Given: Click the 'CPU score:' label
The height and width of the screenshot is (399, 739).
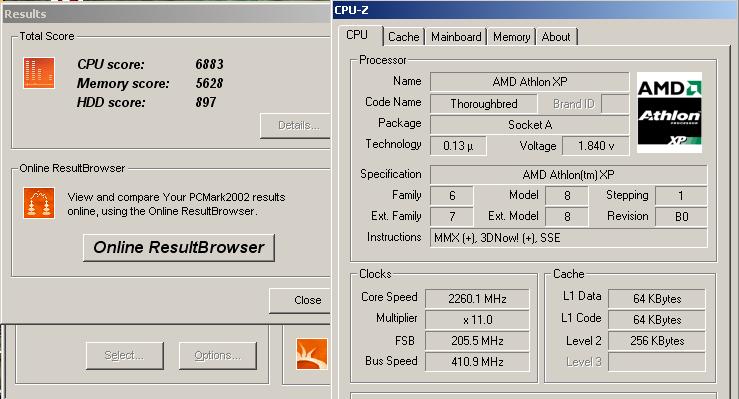Looking at the screenshot, I should click(111, 64).
